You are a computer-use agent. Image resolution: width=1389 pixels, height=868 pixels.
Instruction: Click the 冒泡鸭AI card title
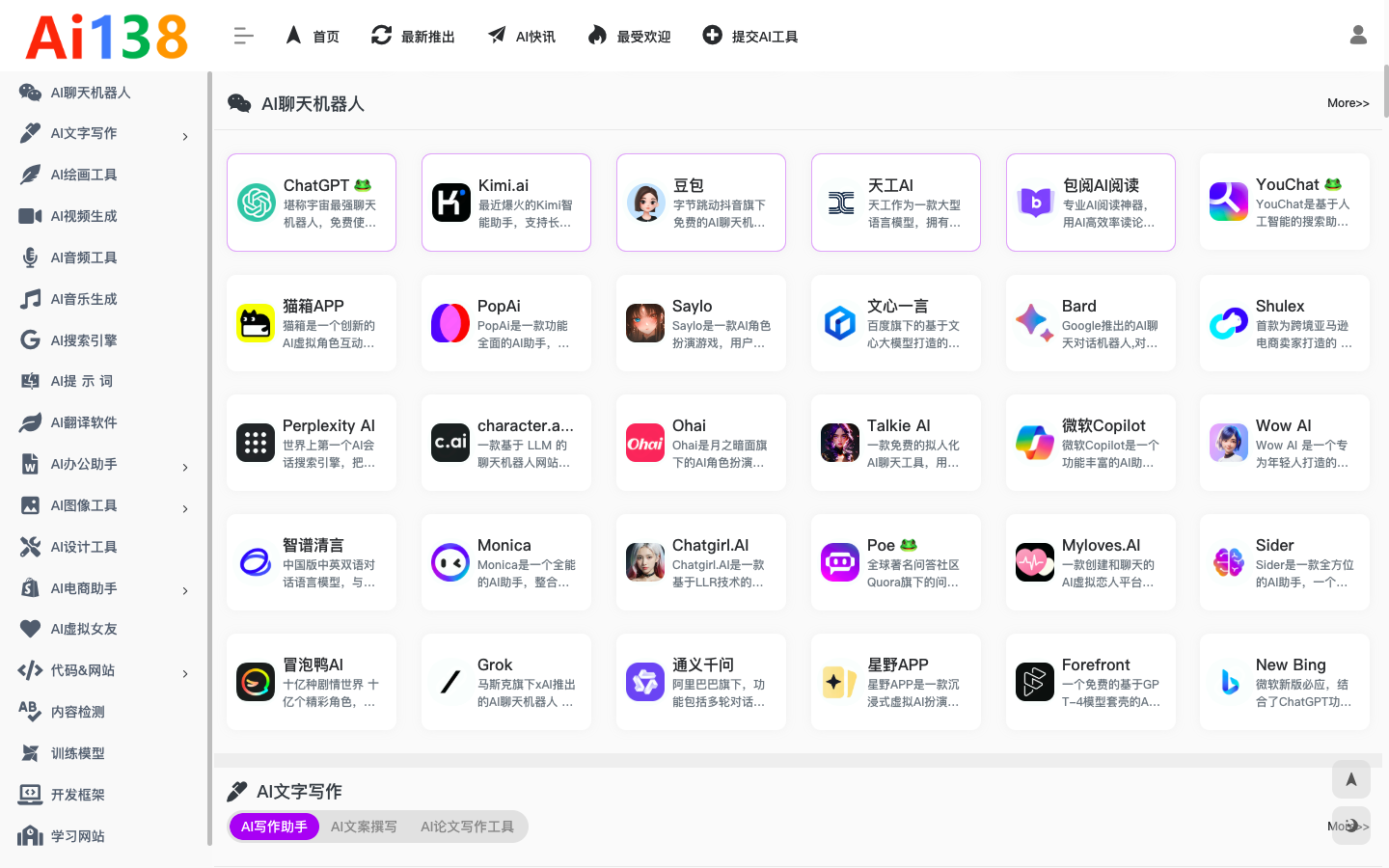coord(313,665)
